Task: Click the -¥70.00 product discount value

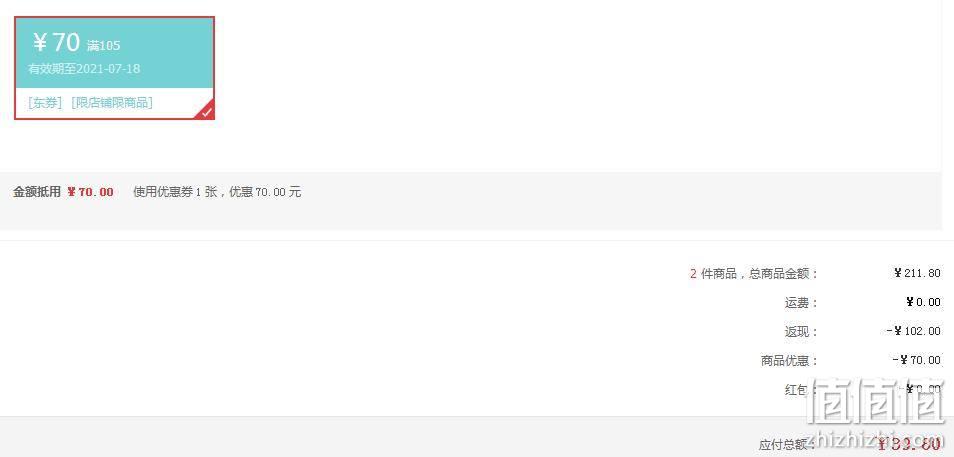Action: coord(917,360)
